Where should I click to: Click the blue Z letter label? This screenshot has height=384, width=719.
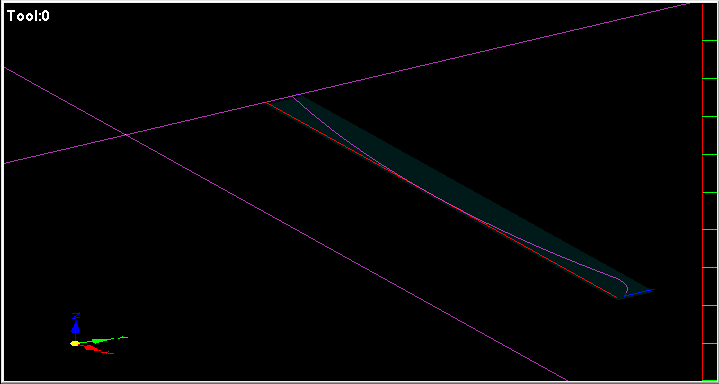pos(76,316)
